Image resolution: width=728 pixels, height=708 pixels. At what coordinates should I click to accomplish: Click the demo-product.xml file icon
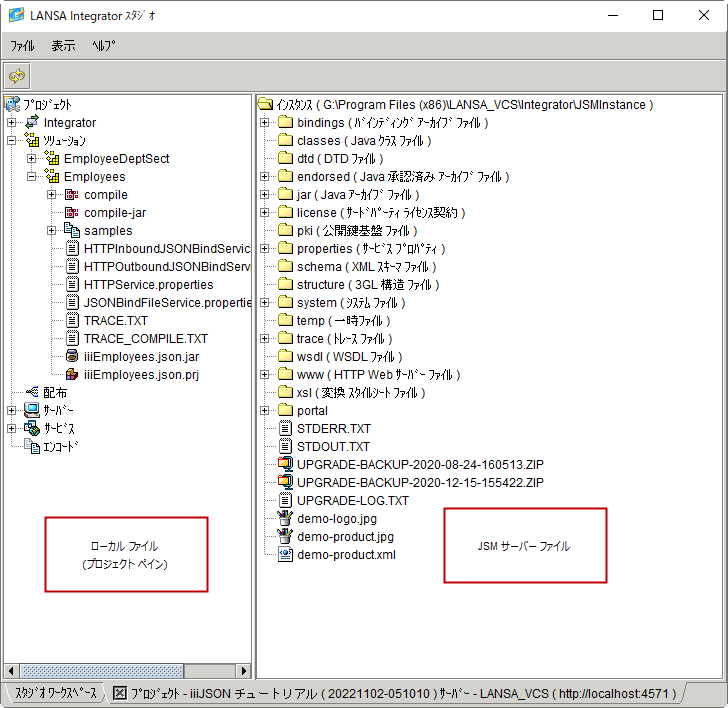click(x=285, y=554)
